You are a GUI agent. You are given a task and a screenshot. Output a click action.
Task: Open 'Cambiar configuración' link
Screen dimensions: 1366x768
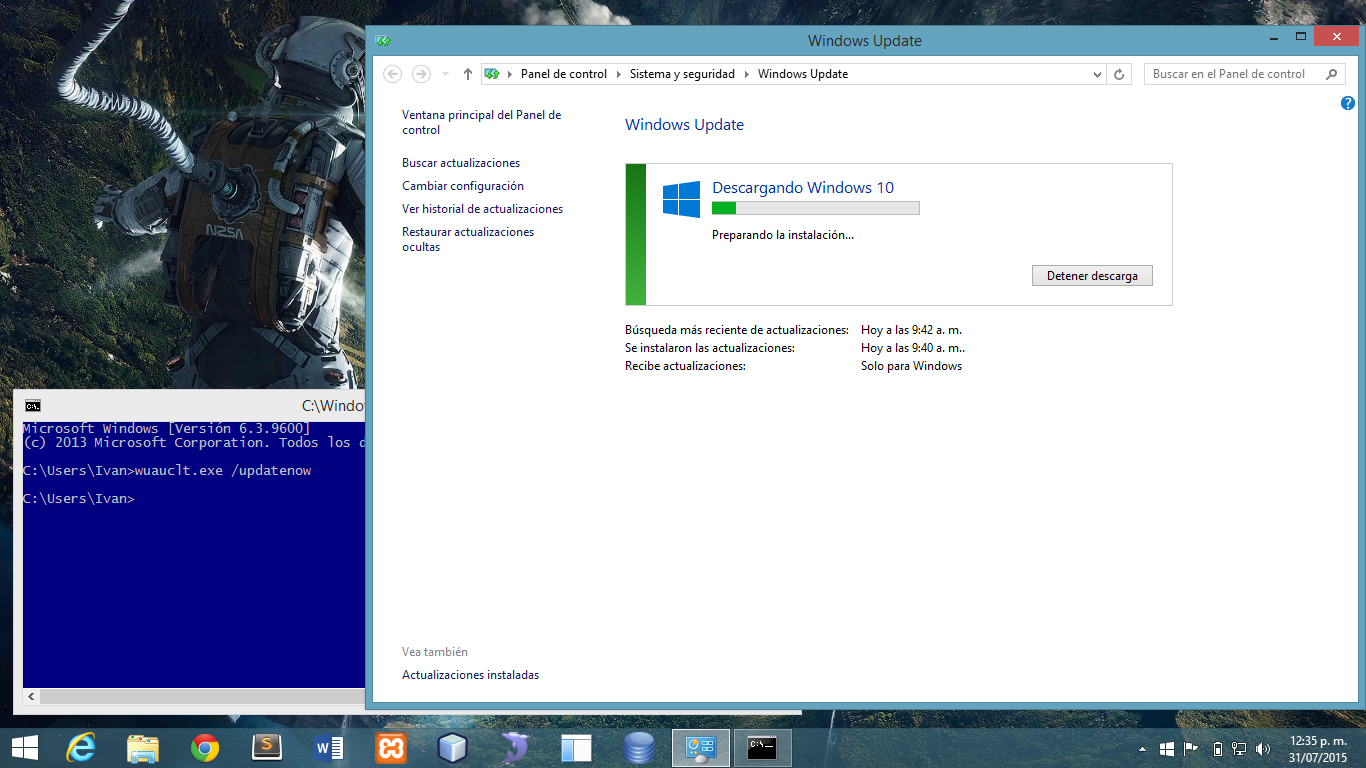[463, 186]
